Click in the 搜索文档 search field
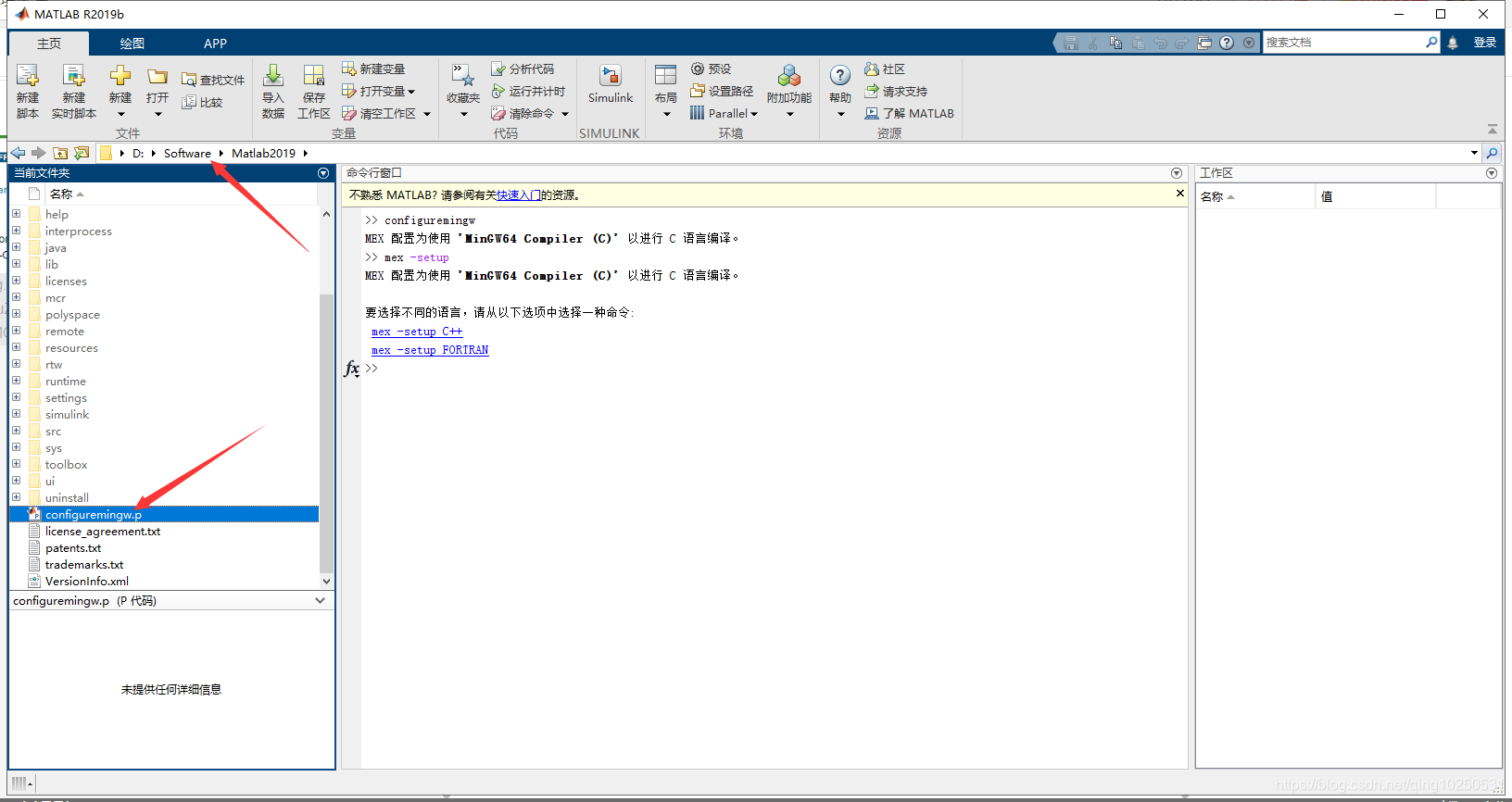This screenshot has height=802, width=1512. coord(1343,43)
